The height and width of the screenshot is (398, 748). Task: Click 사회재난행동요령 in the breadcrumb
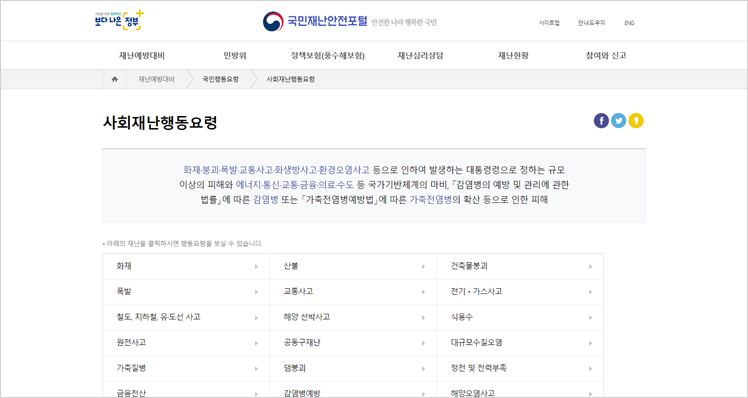pyautogui.click(x=291, y=79)
